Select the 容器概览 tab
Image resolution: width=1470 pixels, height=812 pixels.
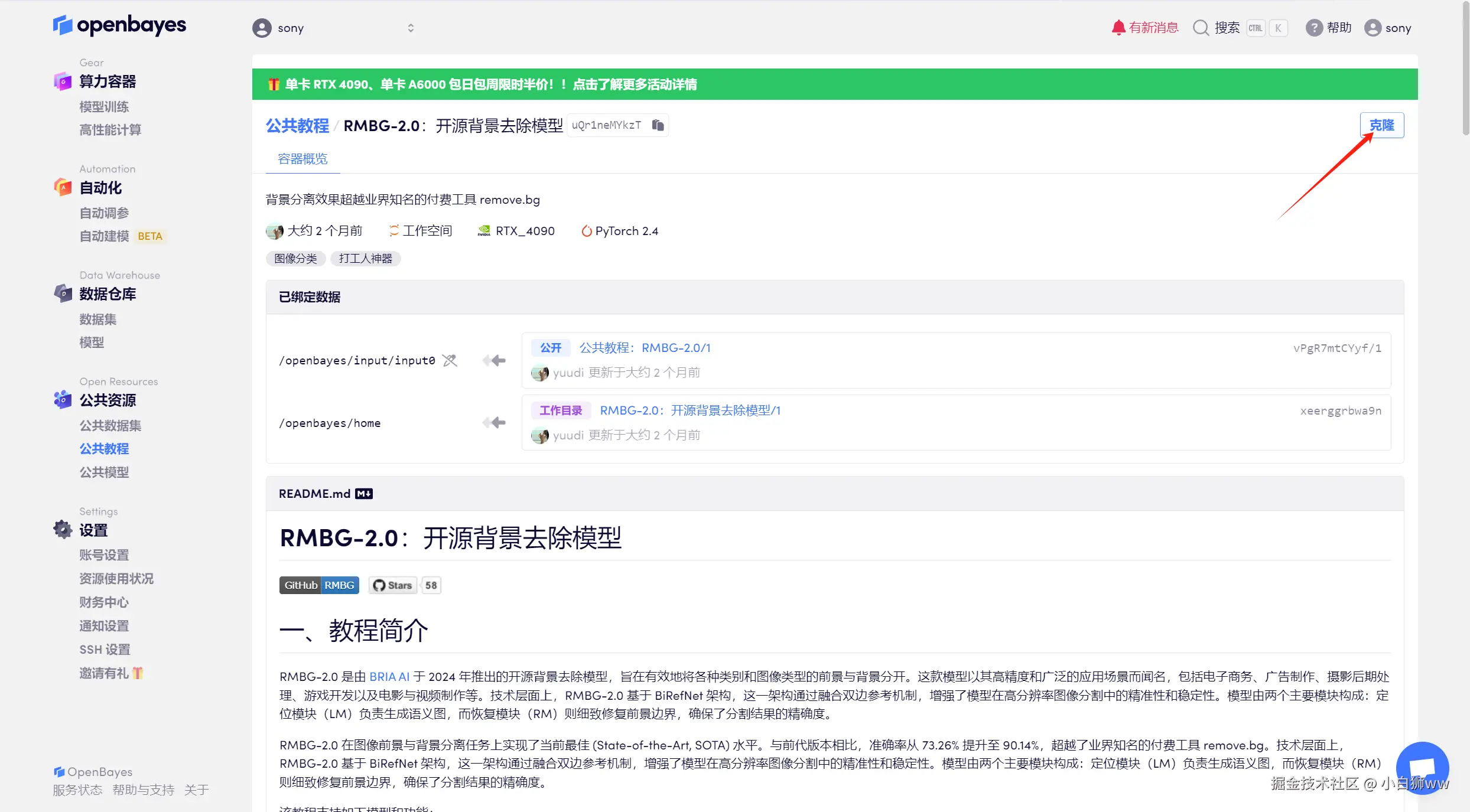tap(303, 159)
